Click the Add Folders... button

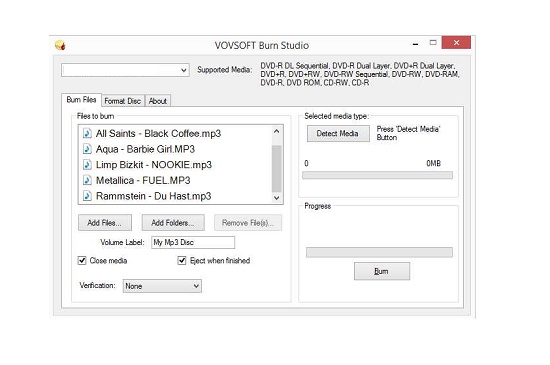pyautogui.click(x=173, y=223)
